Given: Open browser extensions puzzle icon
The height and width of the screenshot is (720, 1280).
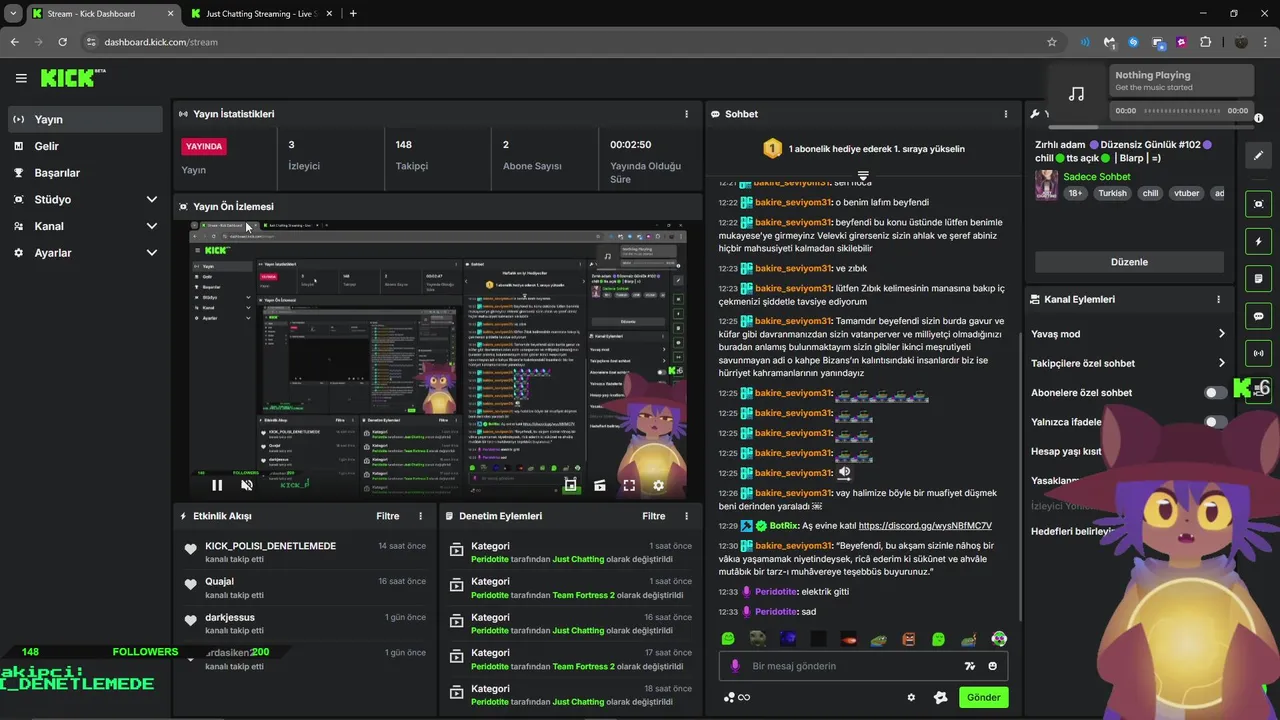Looking at the screenshot, I should (x=1205, y=42).
